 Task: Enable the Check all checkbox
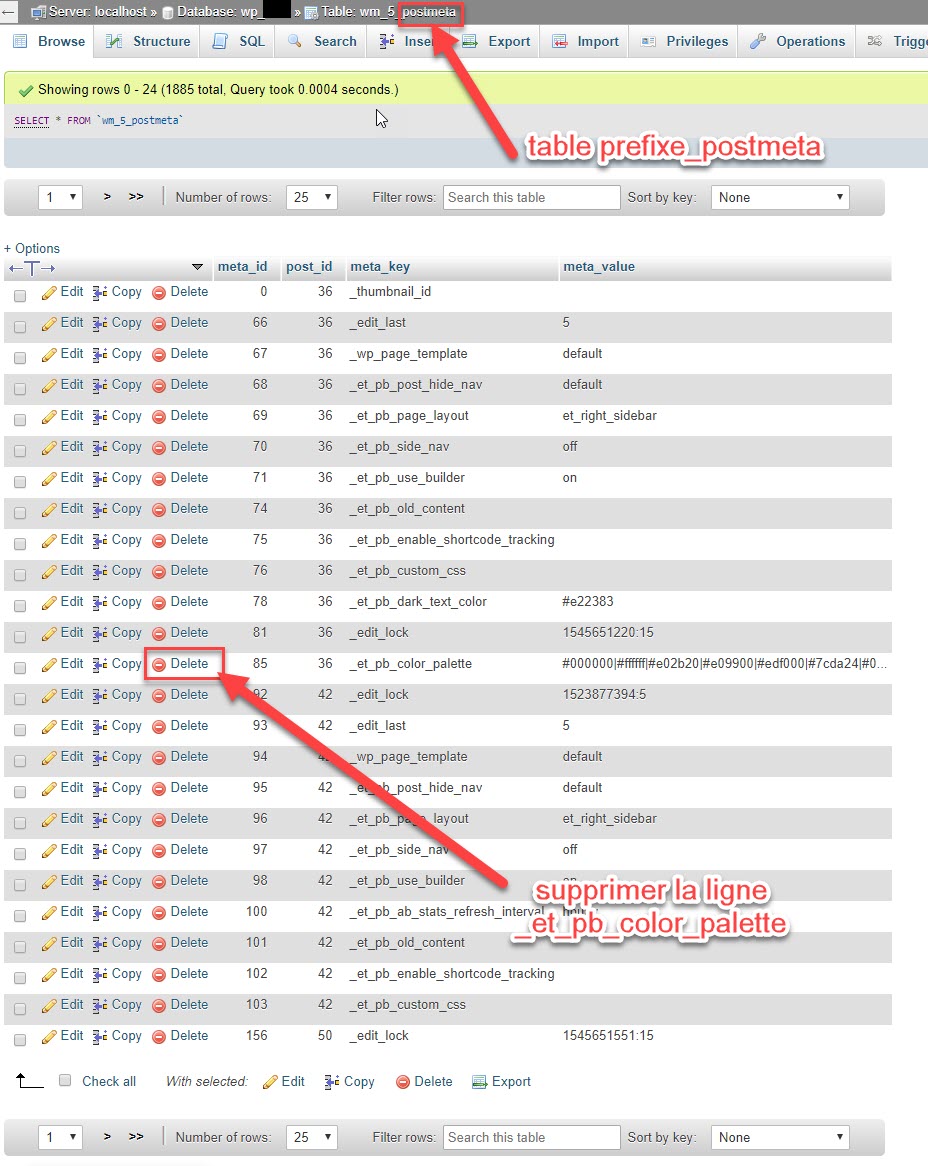65,1081
